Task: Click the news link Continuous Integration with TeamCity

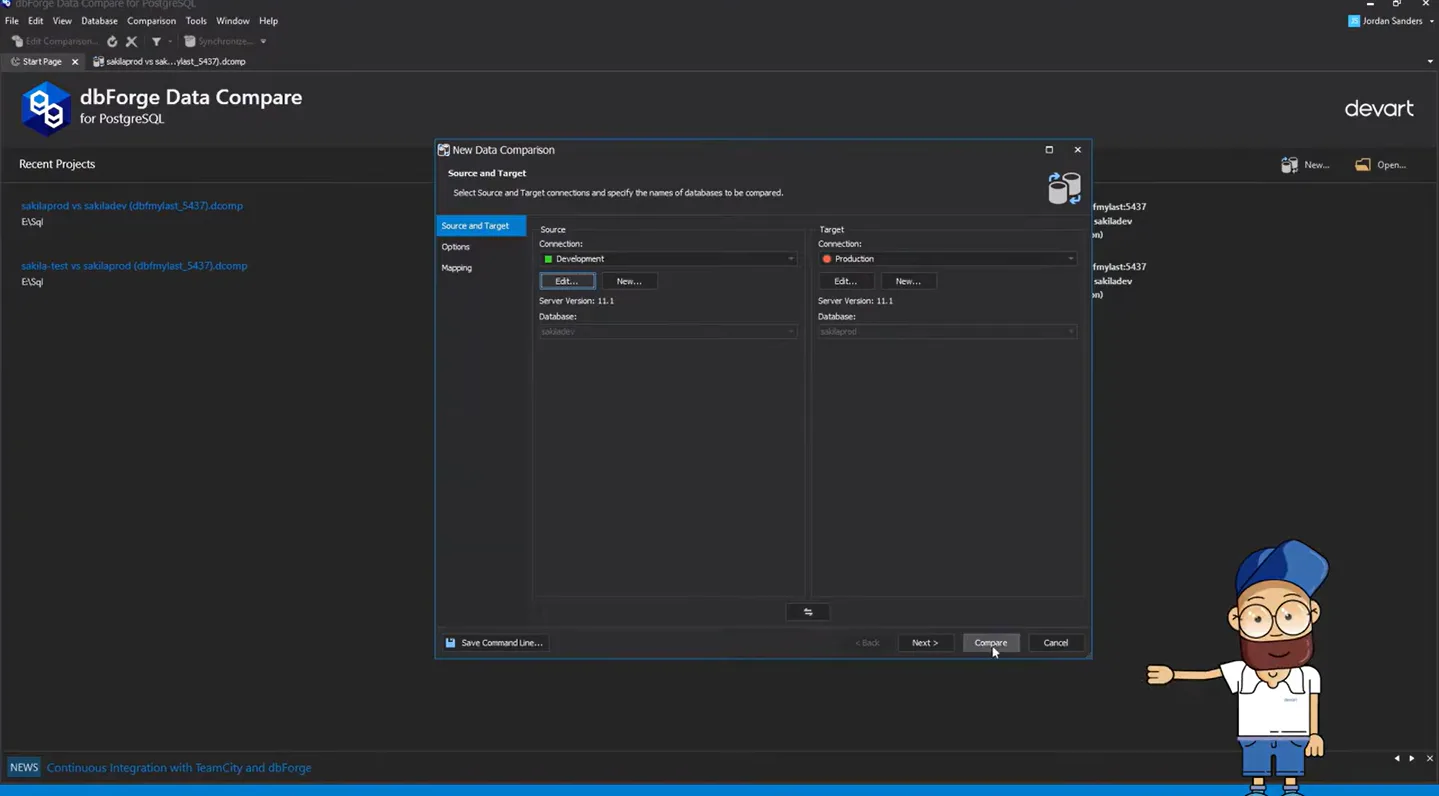Action: point(179,768)
